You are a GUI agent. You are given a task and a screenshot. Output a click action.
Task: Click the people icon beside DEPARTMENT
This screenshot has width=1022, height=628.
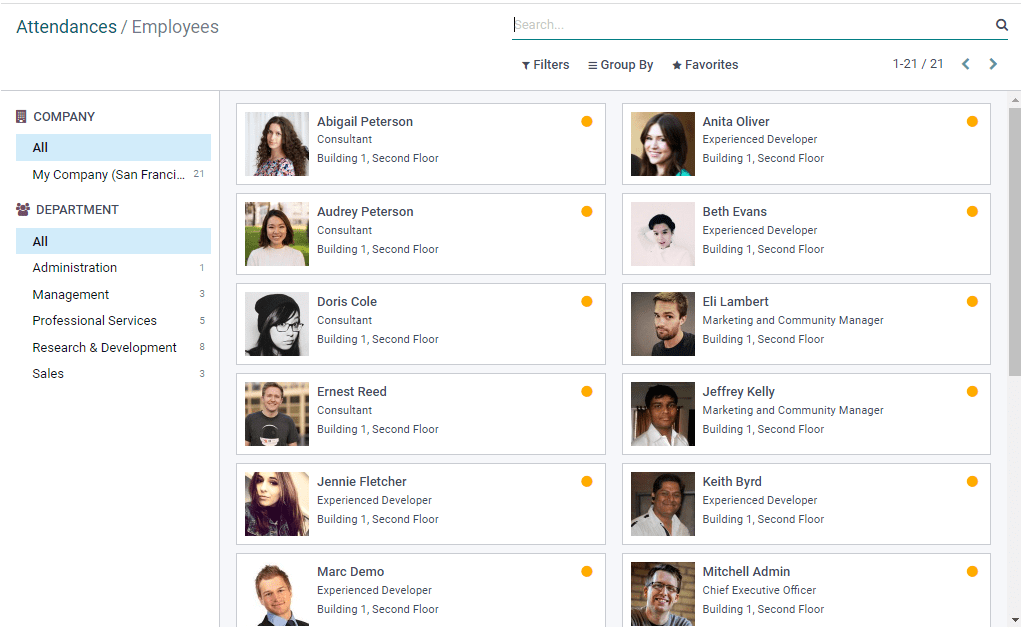pyautogui.click(x=20, y=209)
